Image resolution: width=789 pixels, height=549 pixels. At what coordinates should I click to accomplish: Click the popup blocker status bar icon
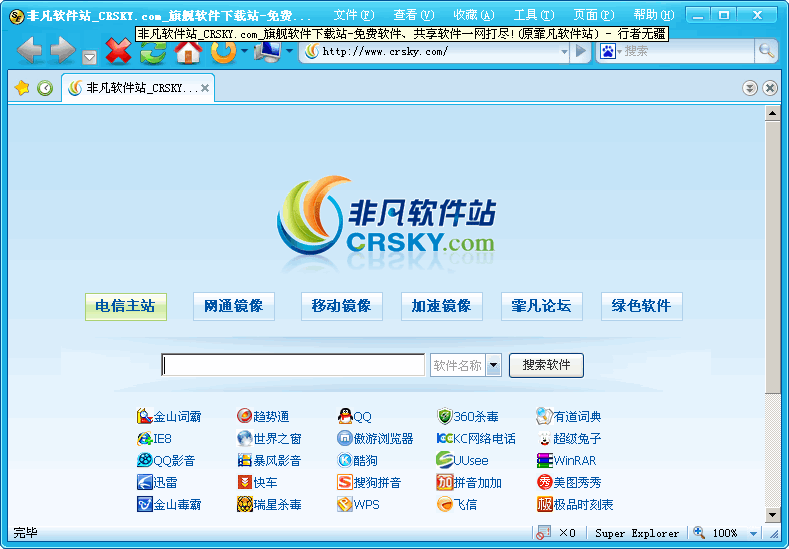(543, 533)
